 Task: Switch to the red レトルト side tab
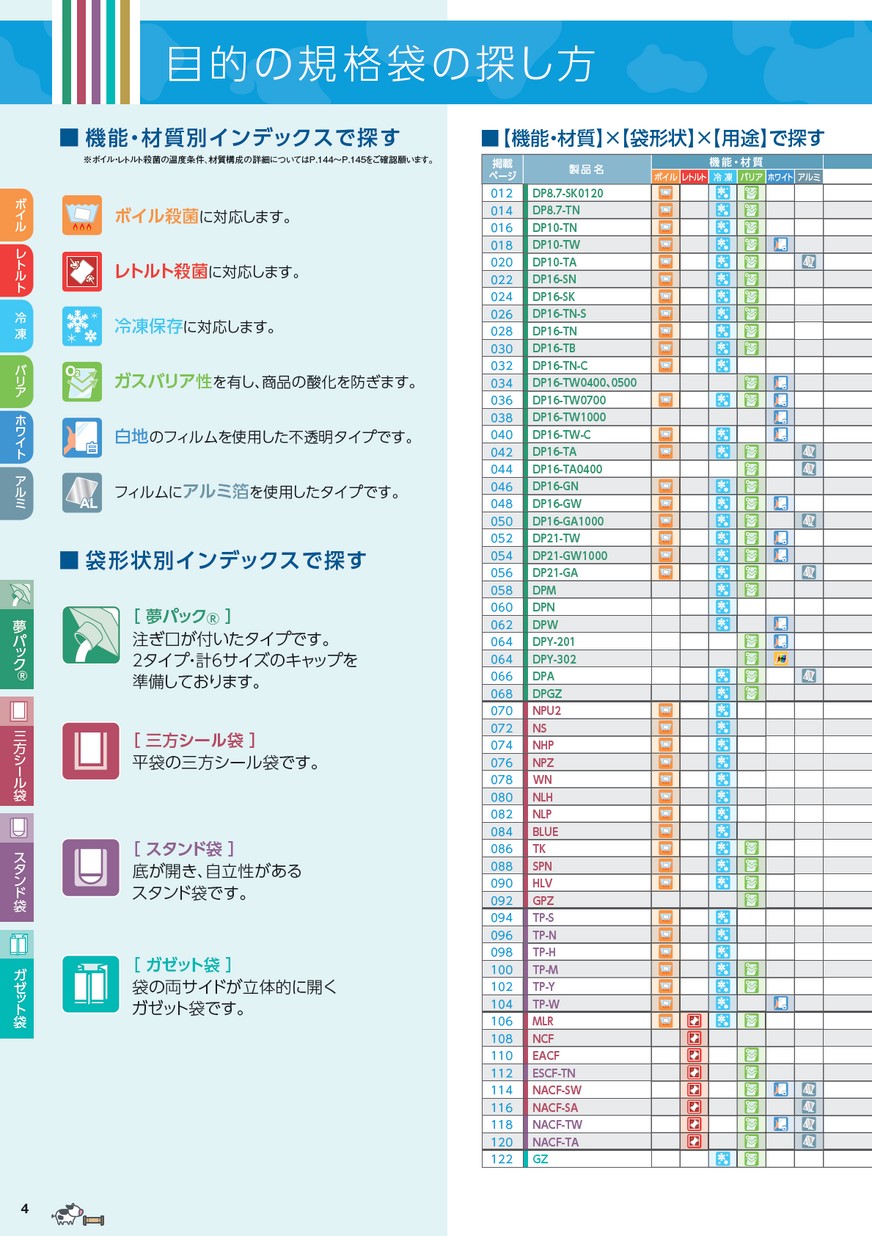18,270
